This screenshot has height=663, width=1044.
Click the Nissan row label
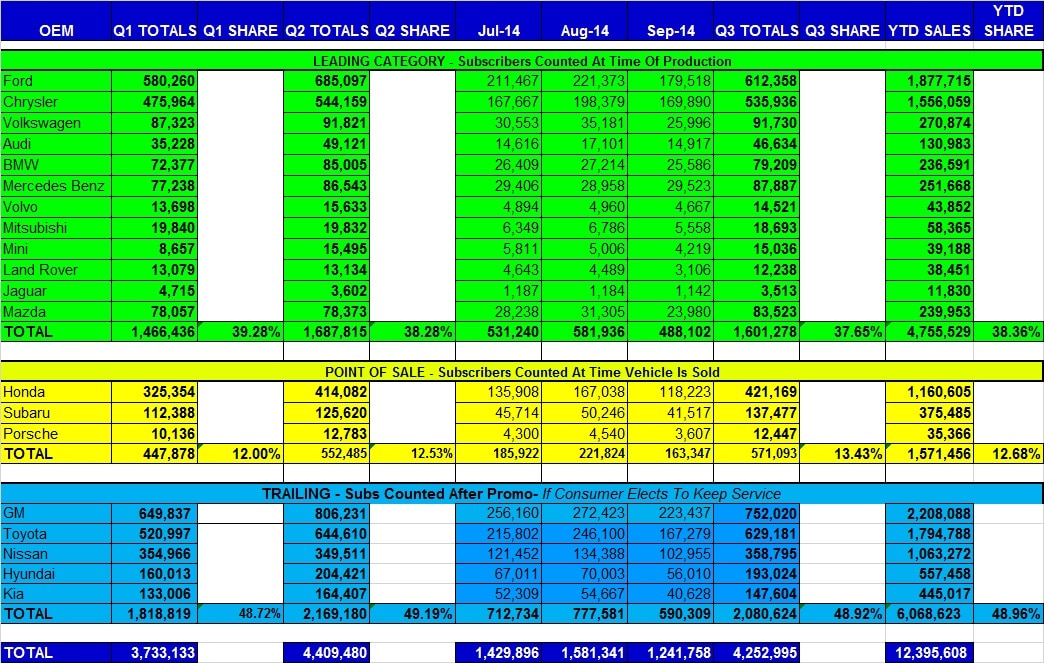click(56, 554)
